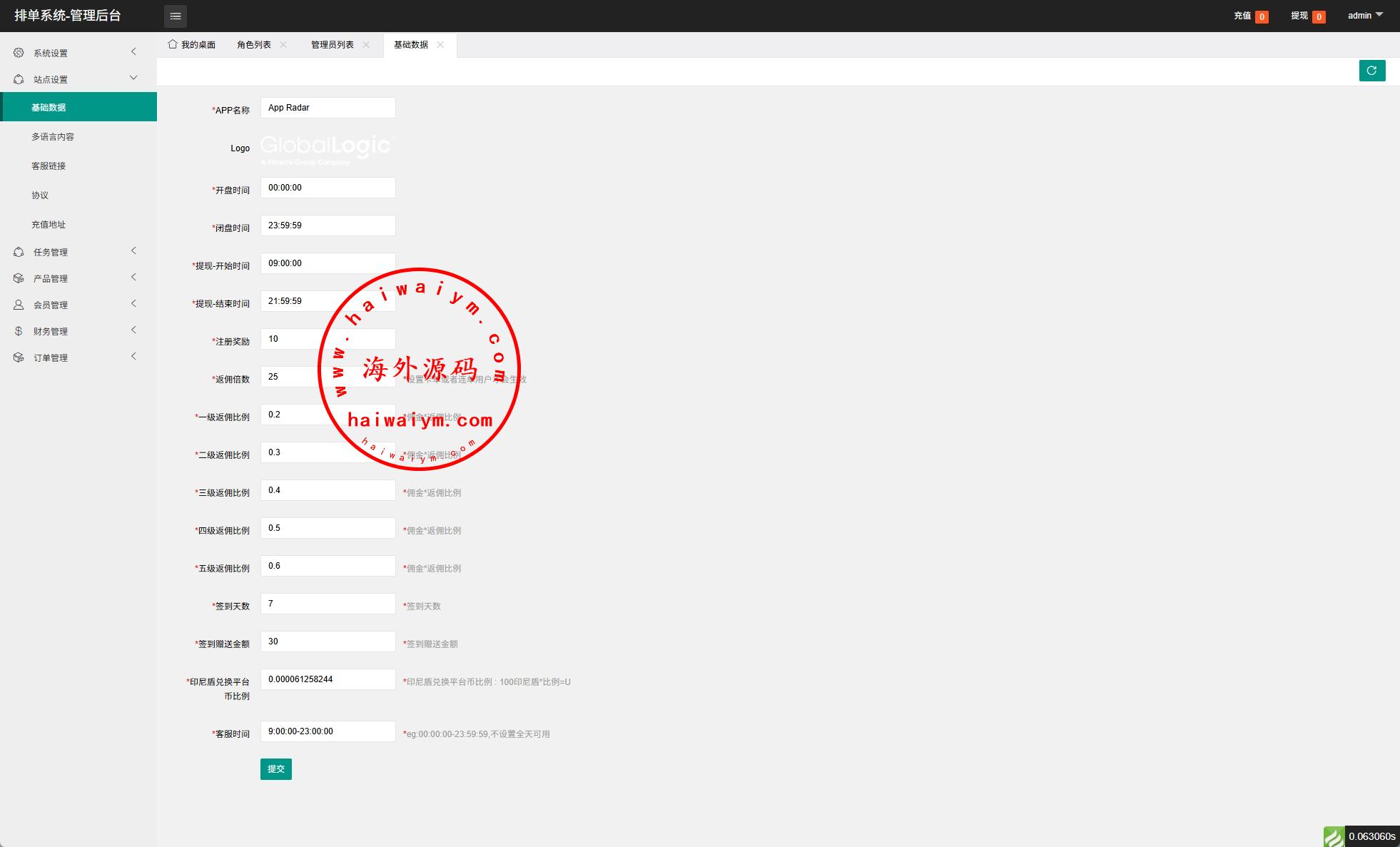Click the 会员管理 user icon
The height and width of the screenshot is (847, 1400).
tap(19, 305)
